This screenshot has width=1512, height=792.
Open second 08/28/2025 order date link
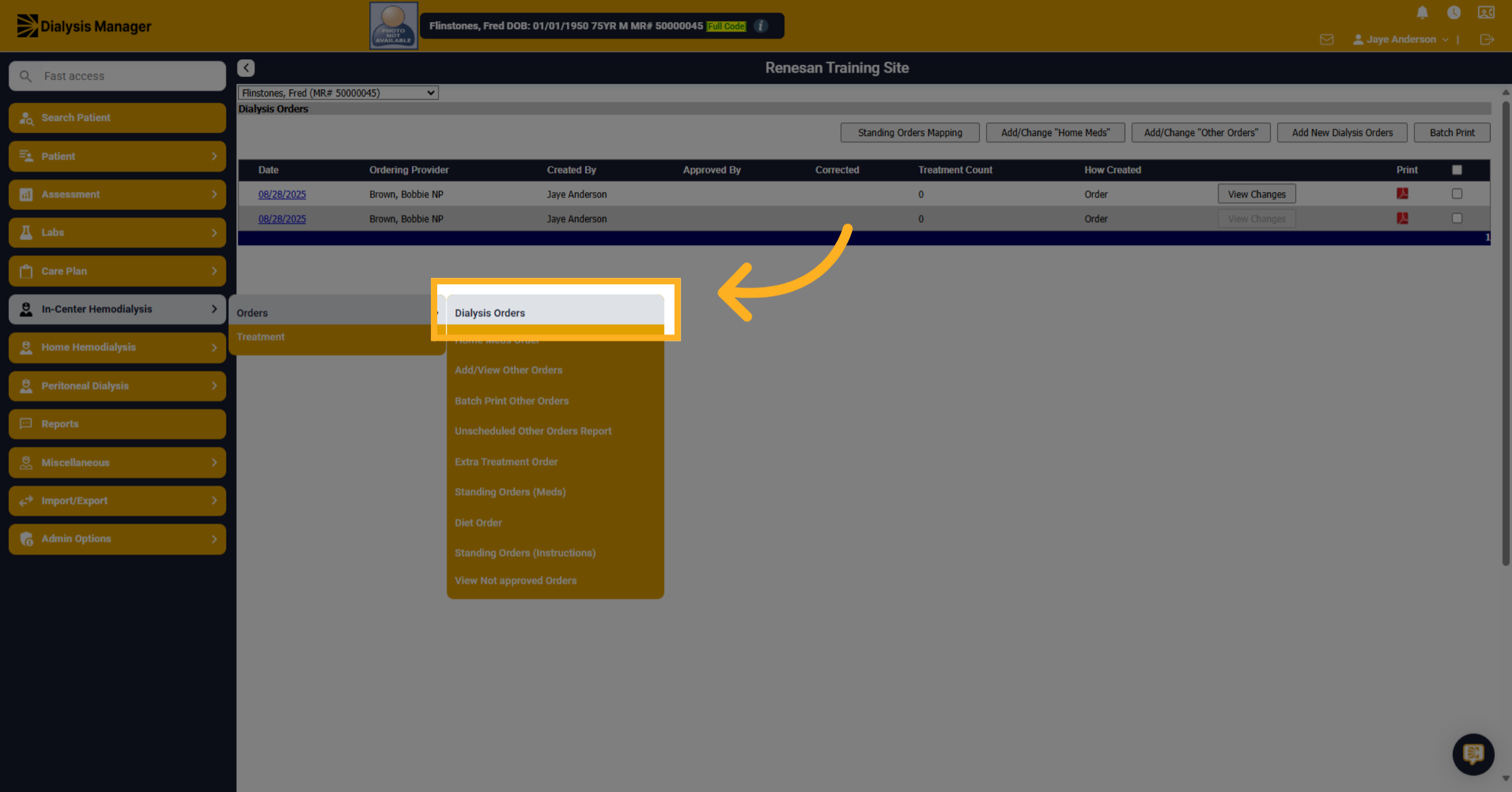click(x=282, y=219)
